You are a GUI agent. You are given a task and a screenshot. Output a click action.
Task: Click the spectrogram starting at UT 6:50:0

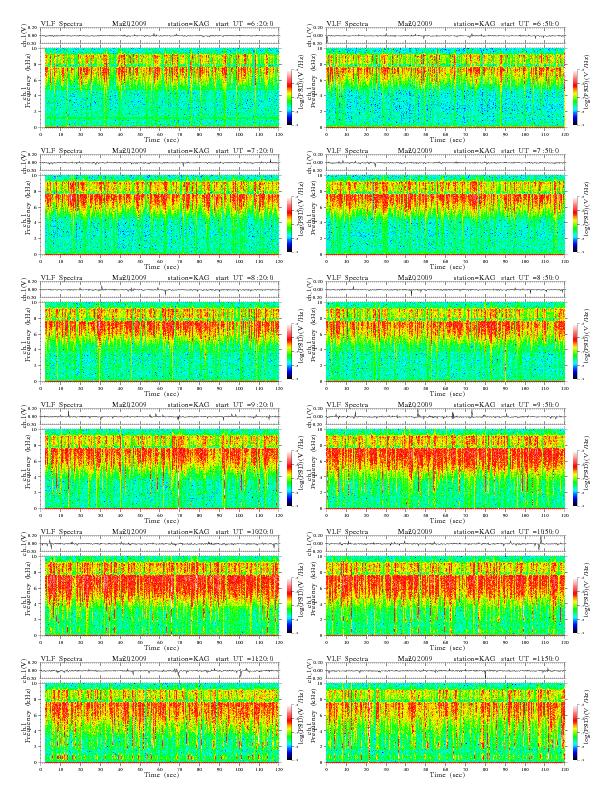[x=445, y=88]
